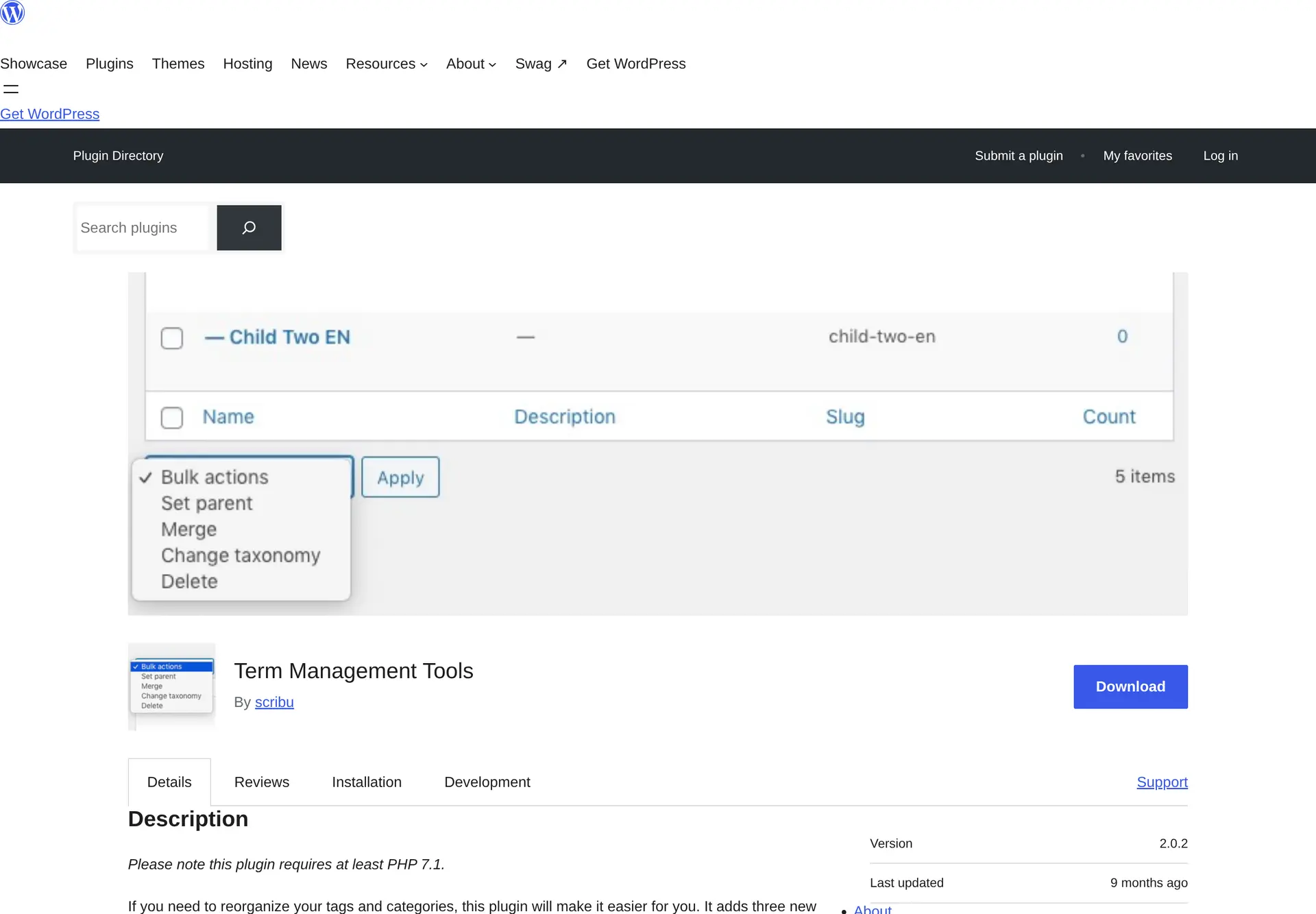The height and width of the screenshot is (914, 1316).
Task: Expand the Resources dropdown menu
Action: pos(387,64)
